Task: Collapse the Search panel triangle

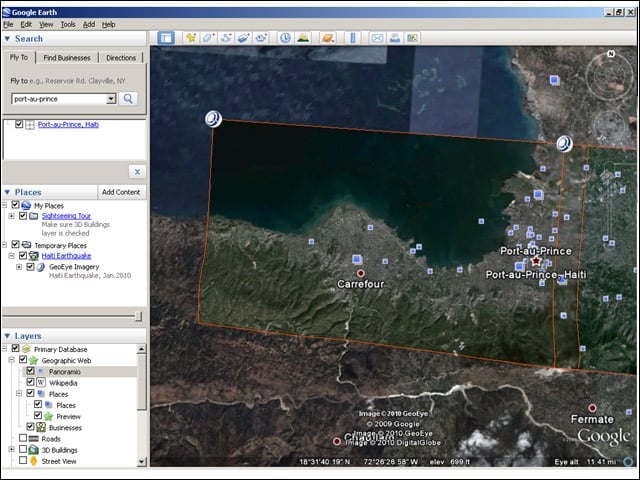Action: [7, 39]
